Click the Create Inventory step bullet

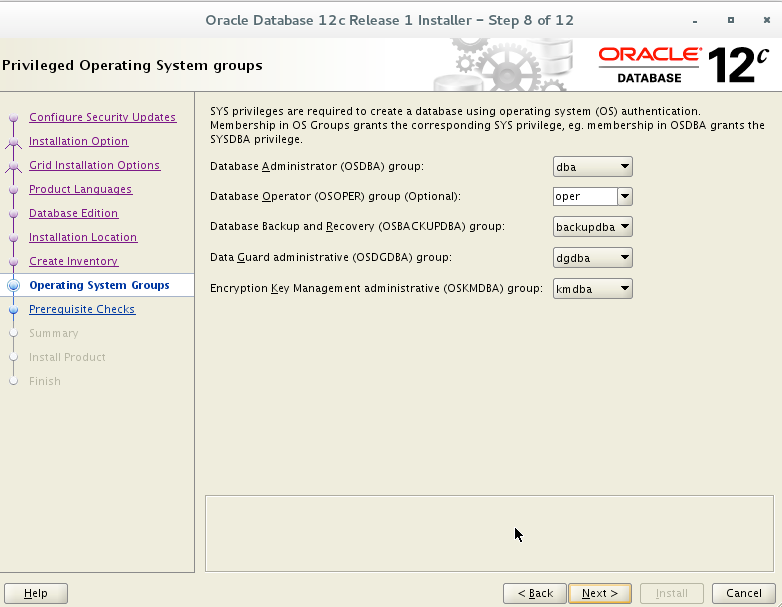tap(13, 261)
